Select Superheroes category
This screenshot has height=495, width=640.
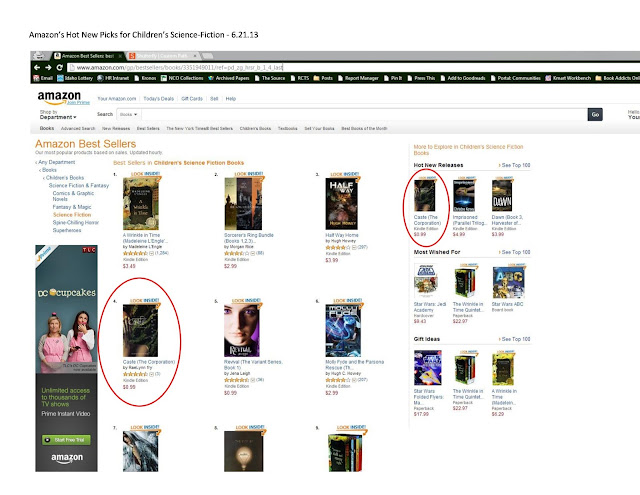tap(67, 230)
